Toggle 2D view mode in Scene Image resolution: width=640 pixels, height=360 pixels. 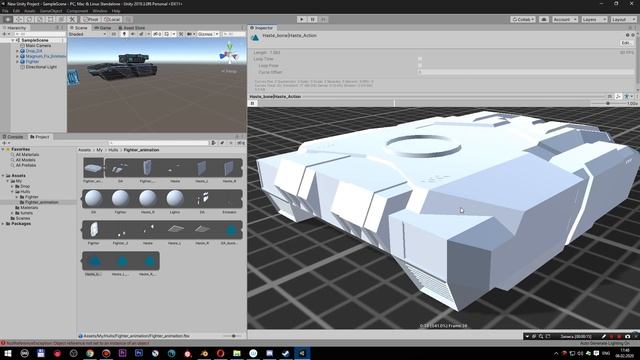pos(114,34)
